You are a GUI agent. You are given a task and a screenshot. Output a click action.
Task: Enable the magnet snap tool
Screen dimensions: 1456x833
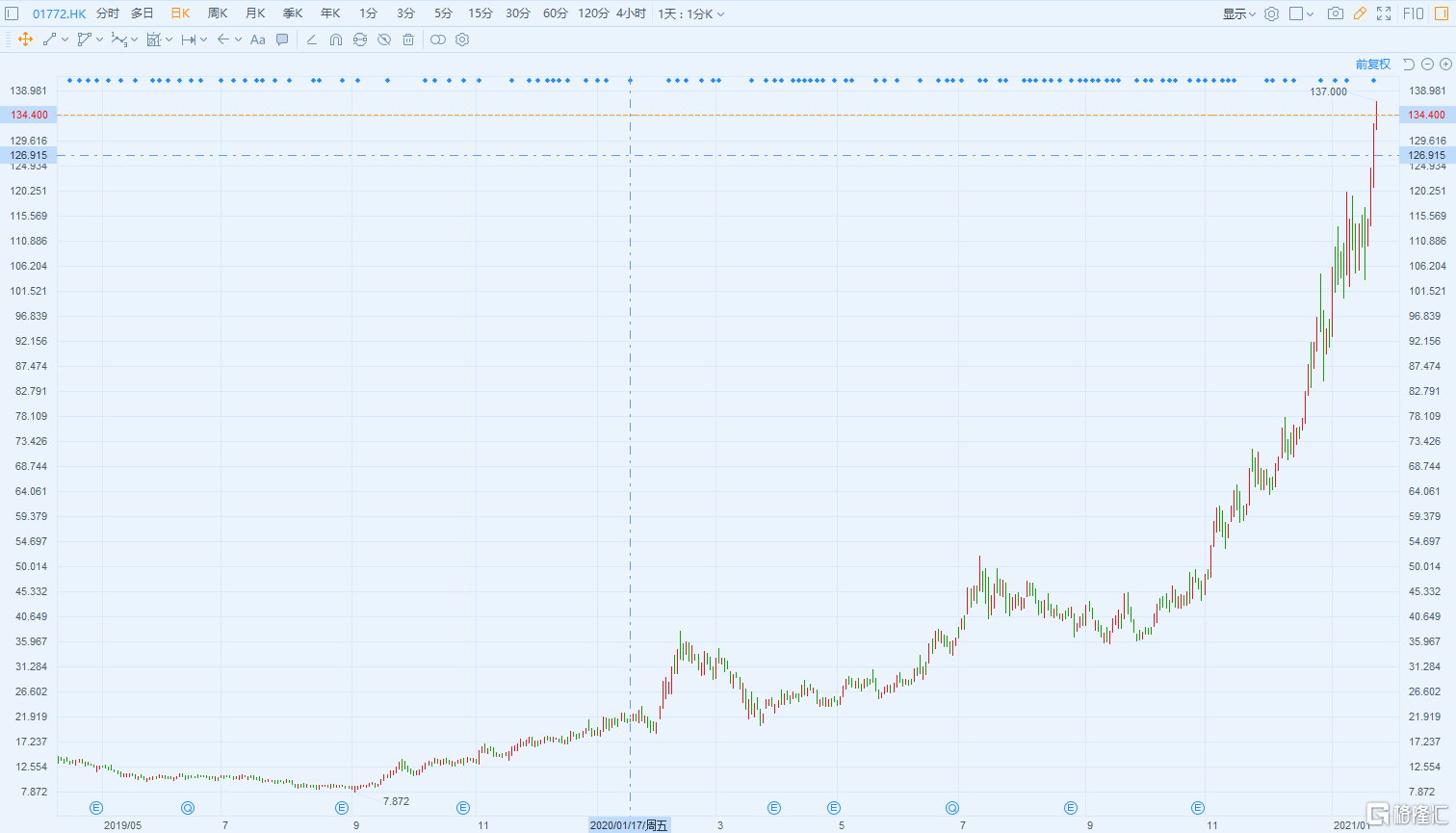[x=336, y=39]
